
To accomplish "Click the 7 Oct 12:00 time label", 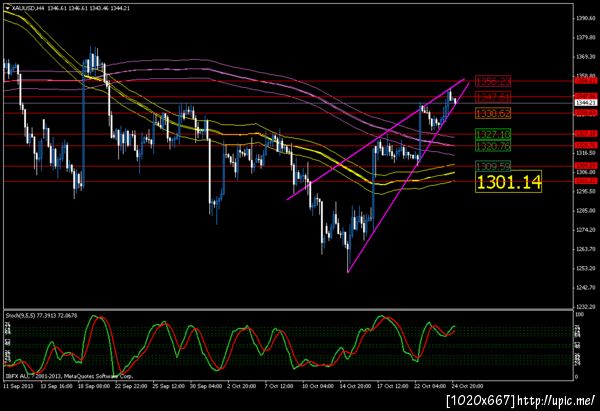I will click(x=279, y=386).
